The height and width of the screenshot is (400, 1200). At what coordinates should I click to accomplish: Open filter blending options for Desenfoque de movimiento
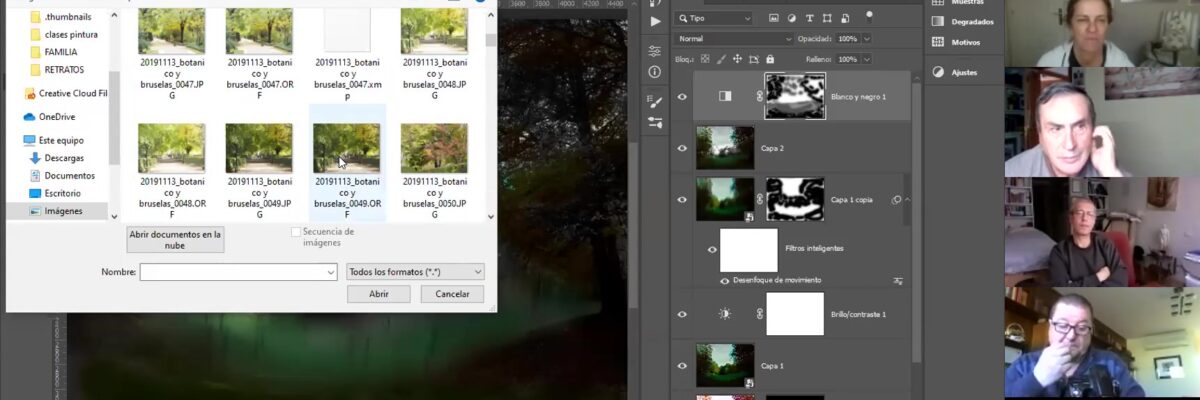pyautogui.click(x=898, y=281)
